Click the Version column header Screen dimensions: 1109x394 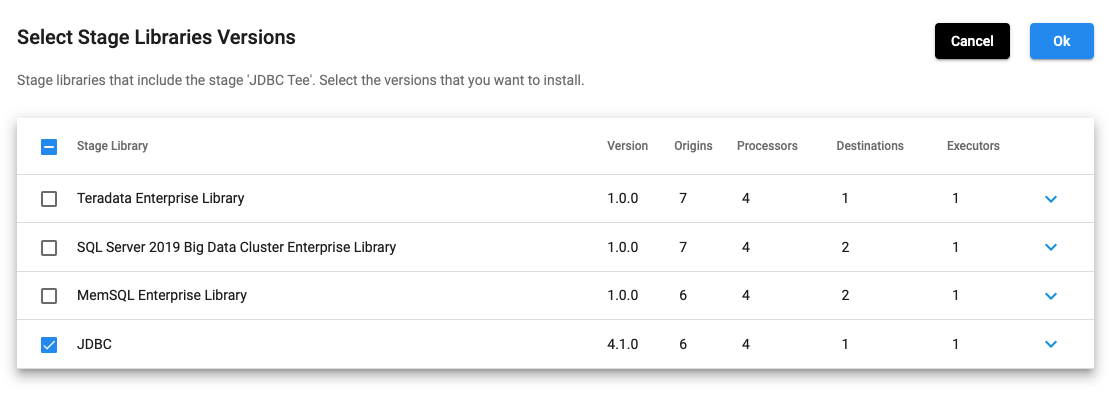coord(627,146)
